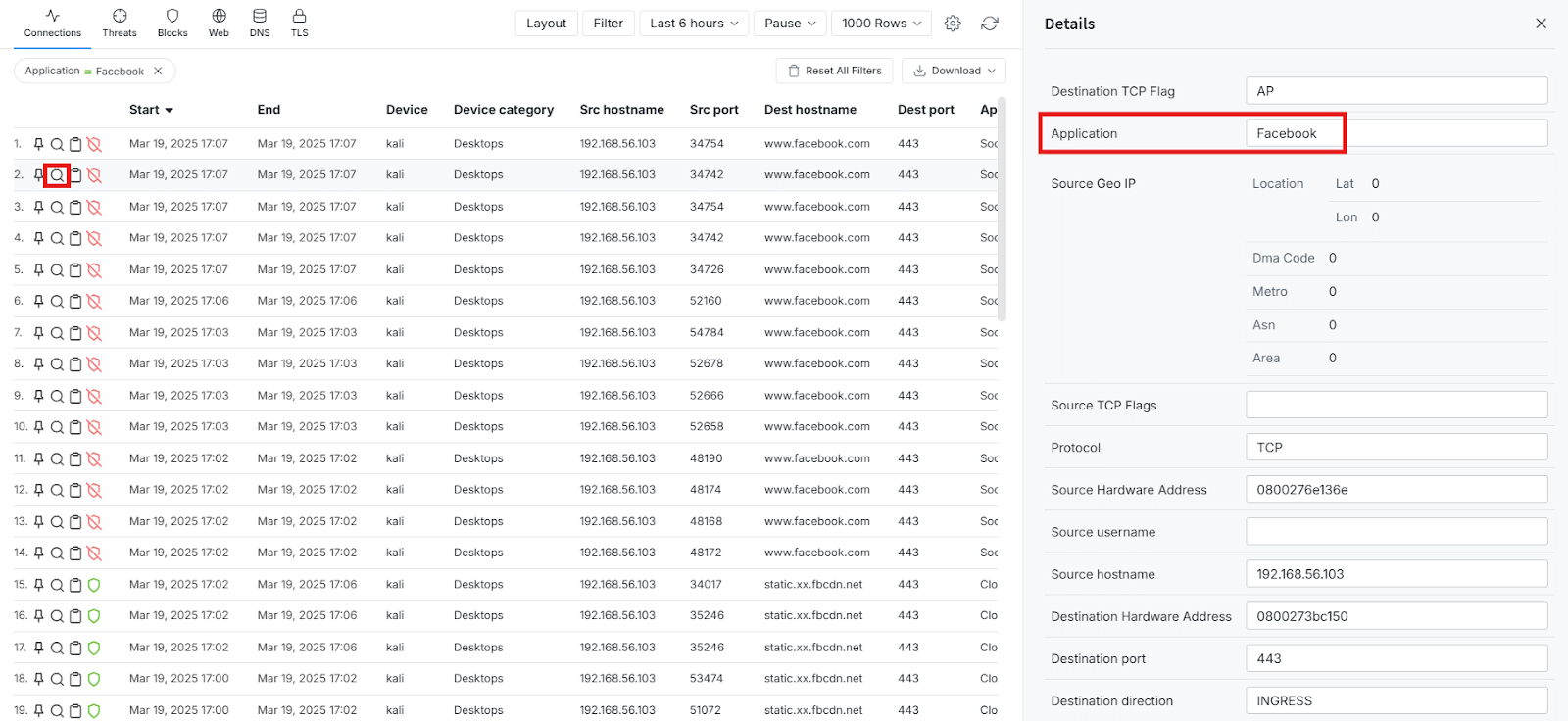Image resolution: width=1568 pixels, height=721 pixels.
Task: Pin connection row 3
Action: tap(39, 207)
